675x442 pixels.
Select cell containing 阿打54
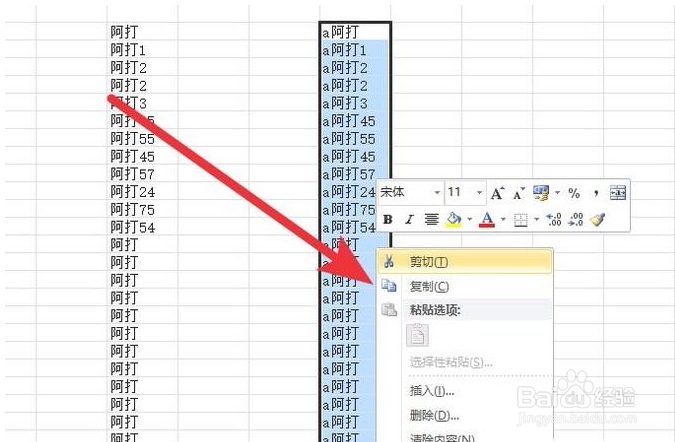tap(142, 227)
